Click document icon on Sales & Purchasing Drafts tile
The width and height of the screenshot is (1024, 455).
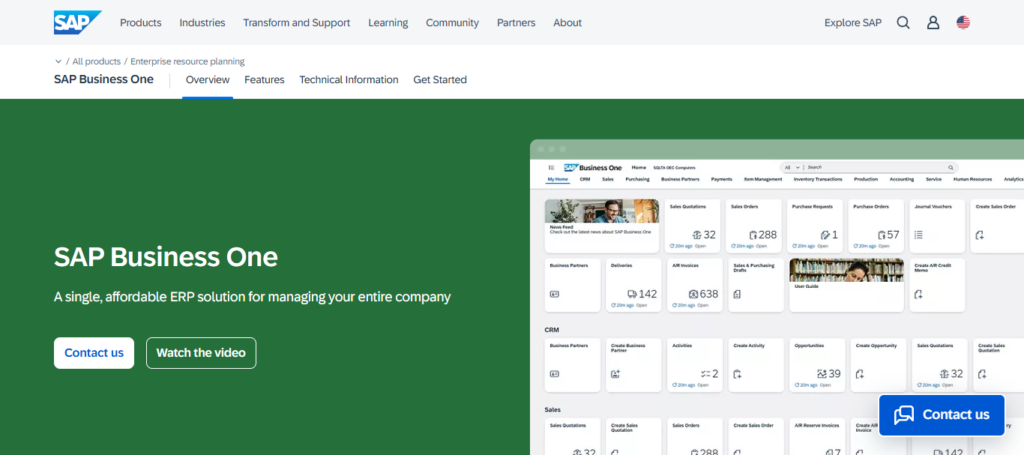click(x=737, y=294)
